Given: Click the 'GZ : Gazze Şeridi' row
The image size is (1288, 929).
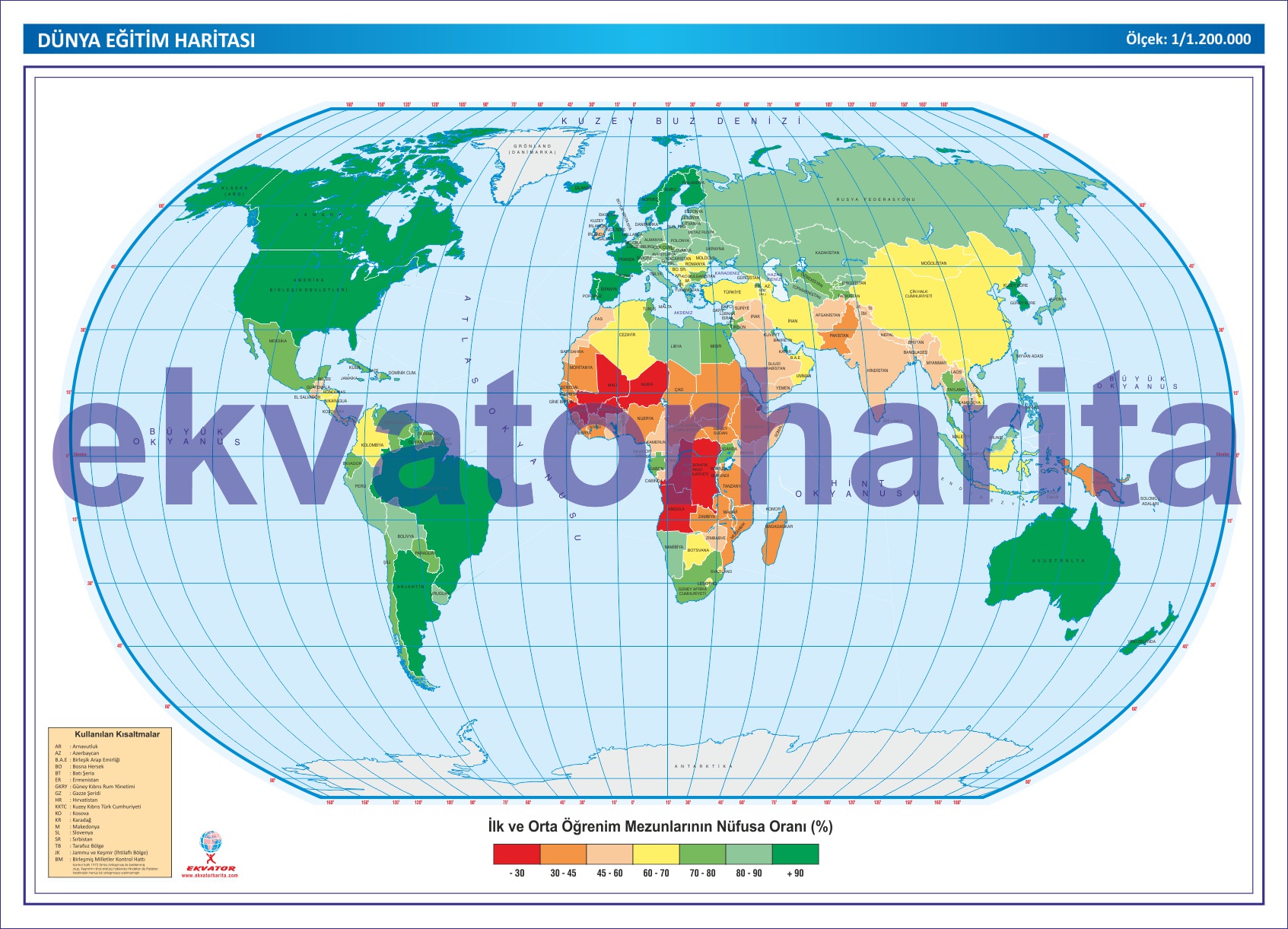Looking at the screenshot, I should [x=78, y=793].
